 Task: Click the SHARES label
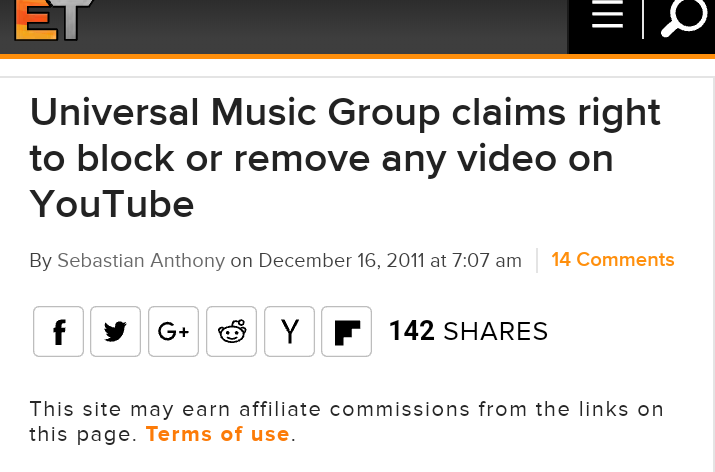(496, 332)
